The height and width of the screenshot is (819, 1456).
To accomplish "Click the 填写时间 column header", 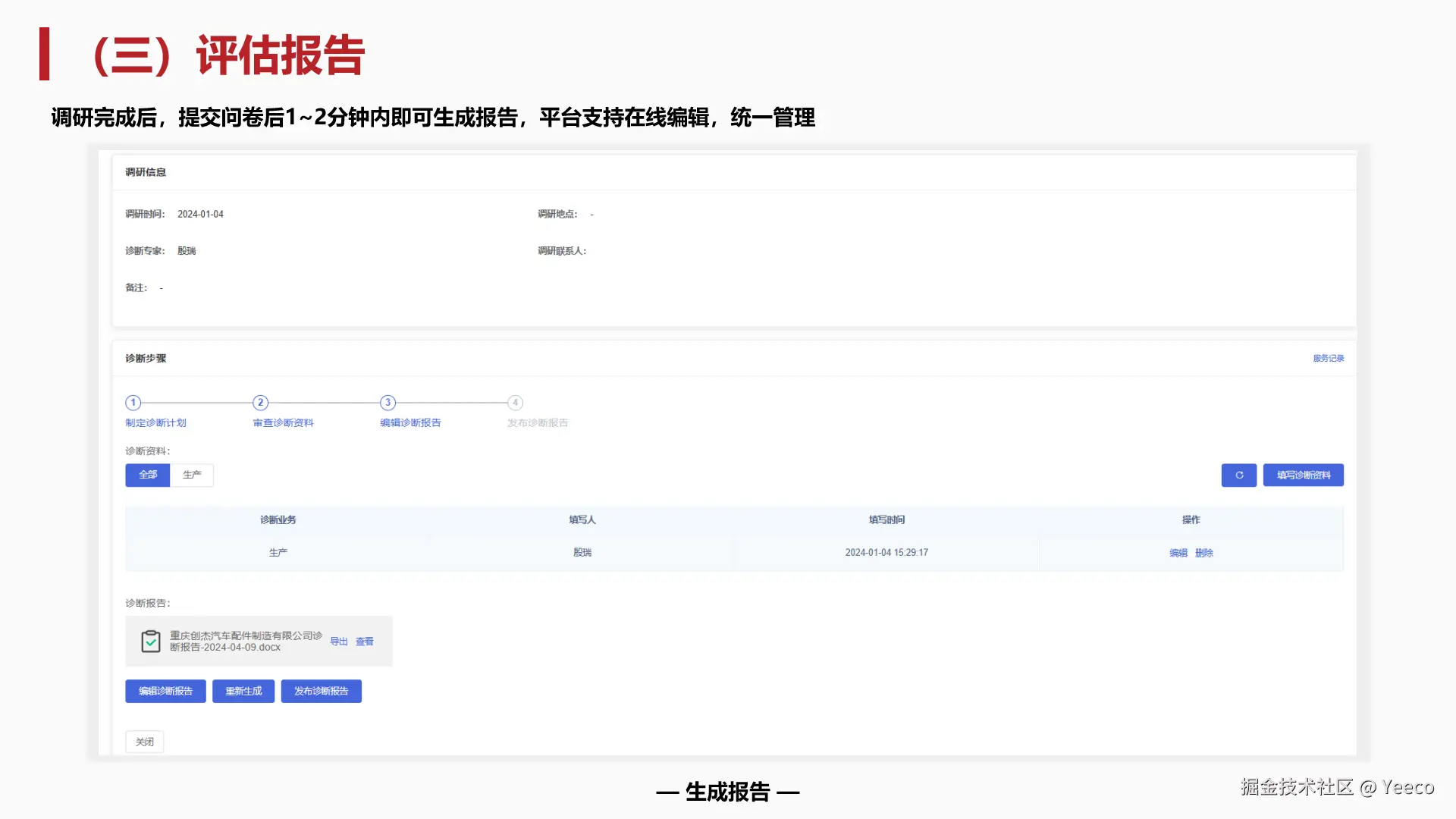I will (x=886, y=520).
